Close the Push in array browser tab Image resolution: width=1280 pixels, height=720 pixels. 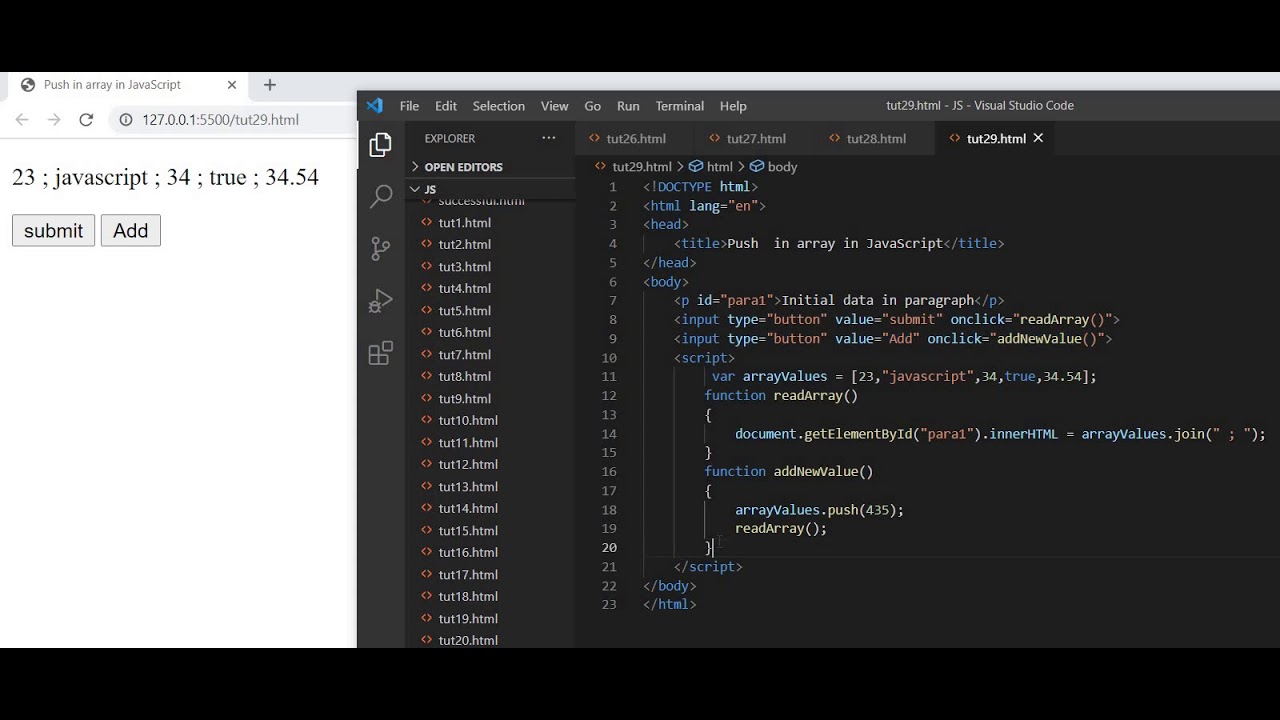tap(232, 85)
